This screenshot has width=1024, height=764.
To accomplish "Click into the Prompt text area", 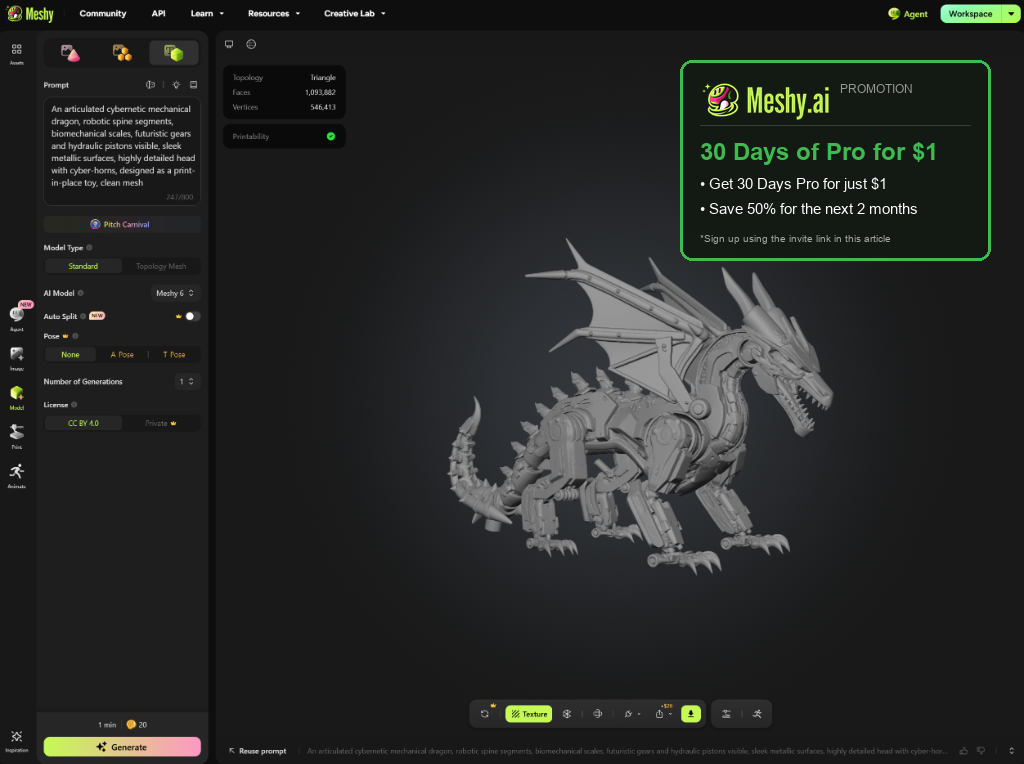I will pos(122,151).
